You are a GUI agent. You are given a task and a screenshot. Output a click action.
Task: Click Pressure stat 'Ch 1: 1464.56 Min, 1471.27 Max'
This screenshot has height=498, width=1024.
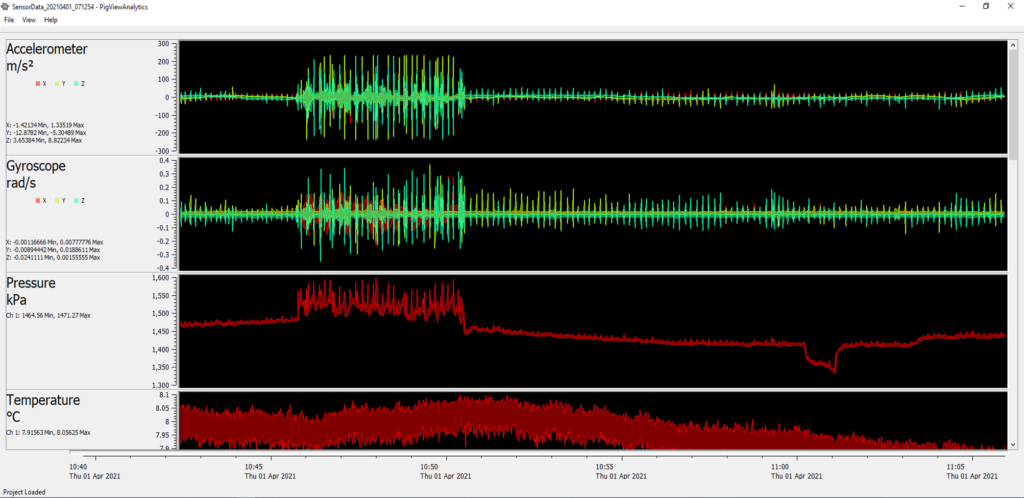(x=48, y=315)
